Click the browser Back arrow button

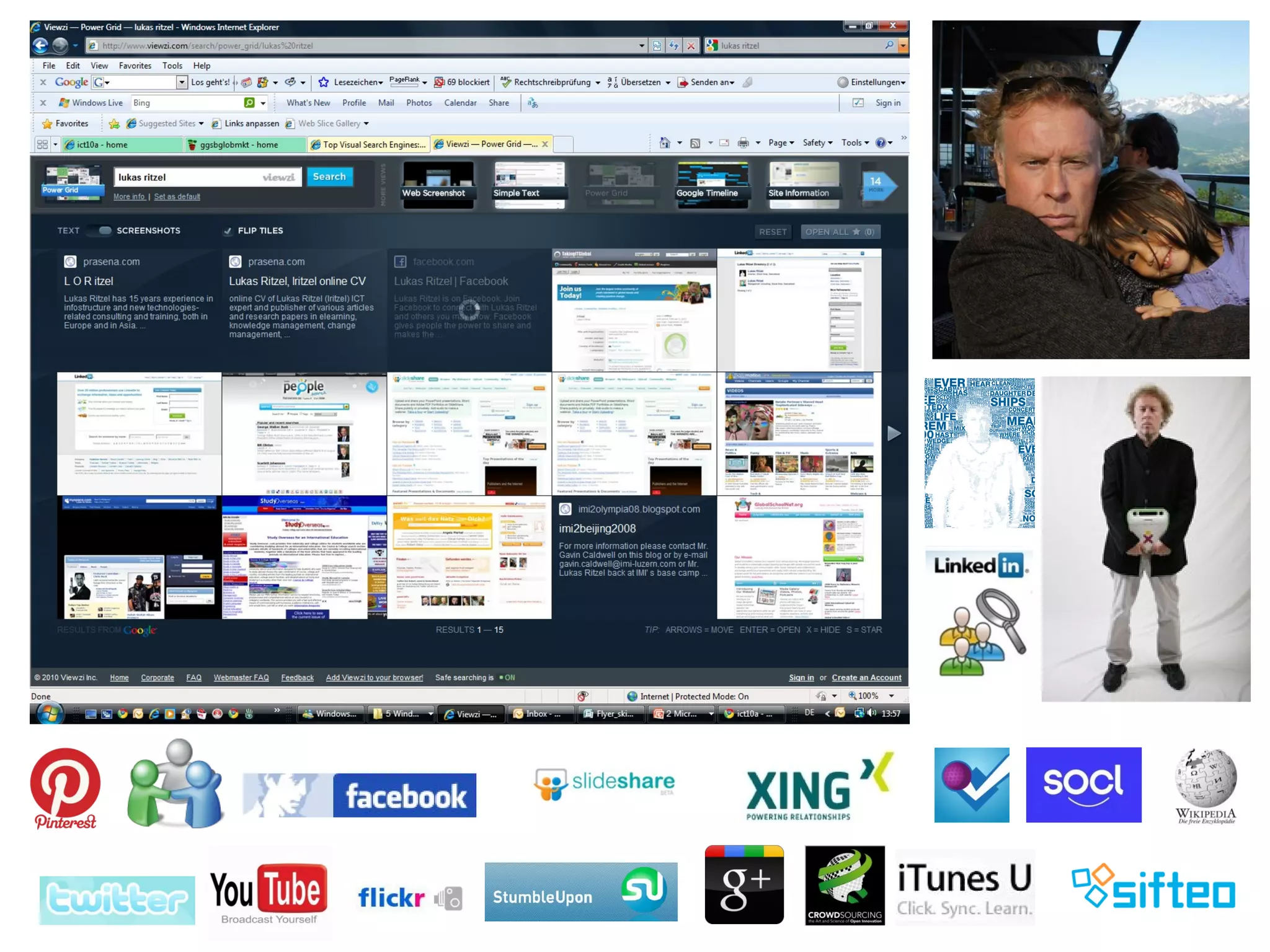click(x=40, y=45)
